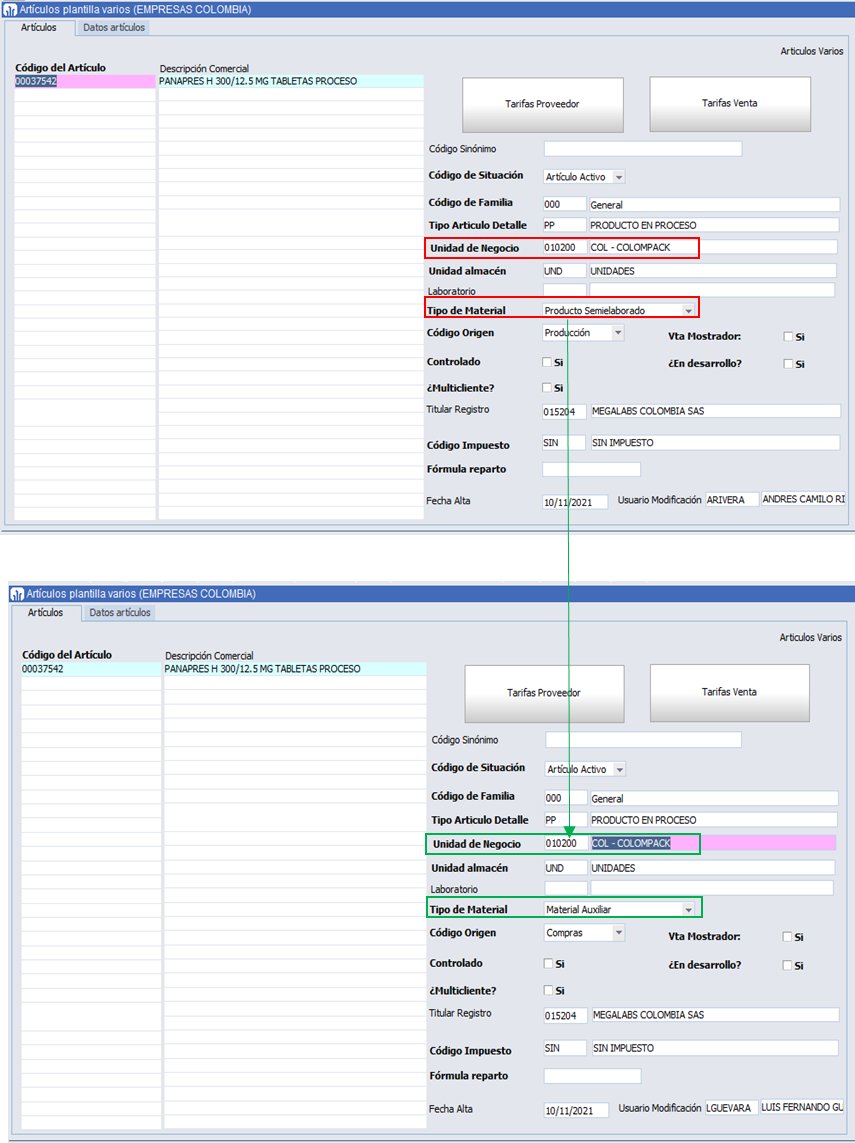Switch to Datos artículos tab in upper window
The height and width of the screenshot is (1143, 855).
coord(114,28)
